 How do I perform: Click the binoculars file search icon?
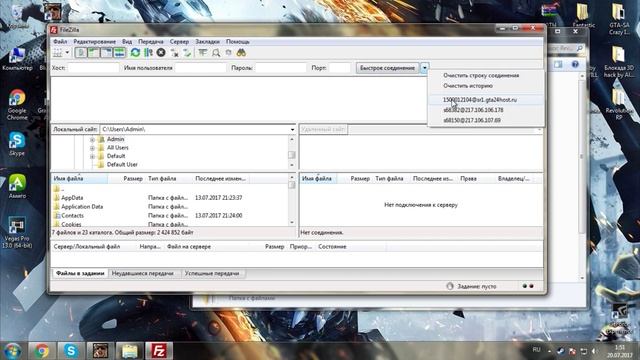click(241, 53)
